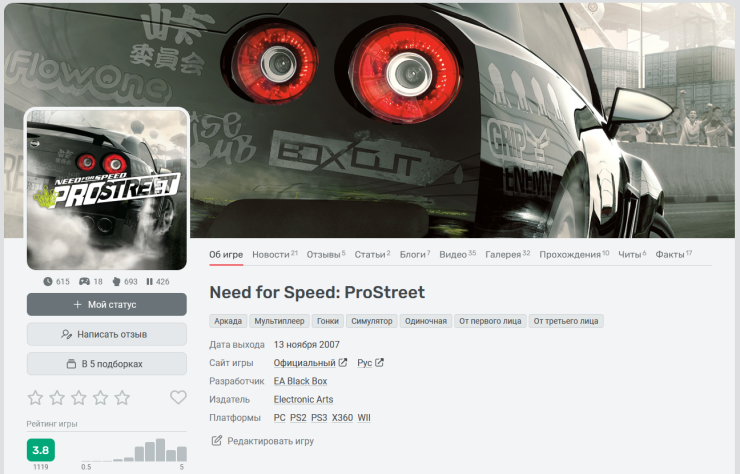Click the icon showing 693 count
Image resolution: width=740 pixels, height=474 pixels.
(116, 281)
